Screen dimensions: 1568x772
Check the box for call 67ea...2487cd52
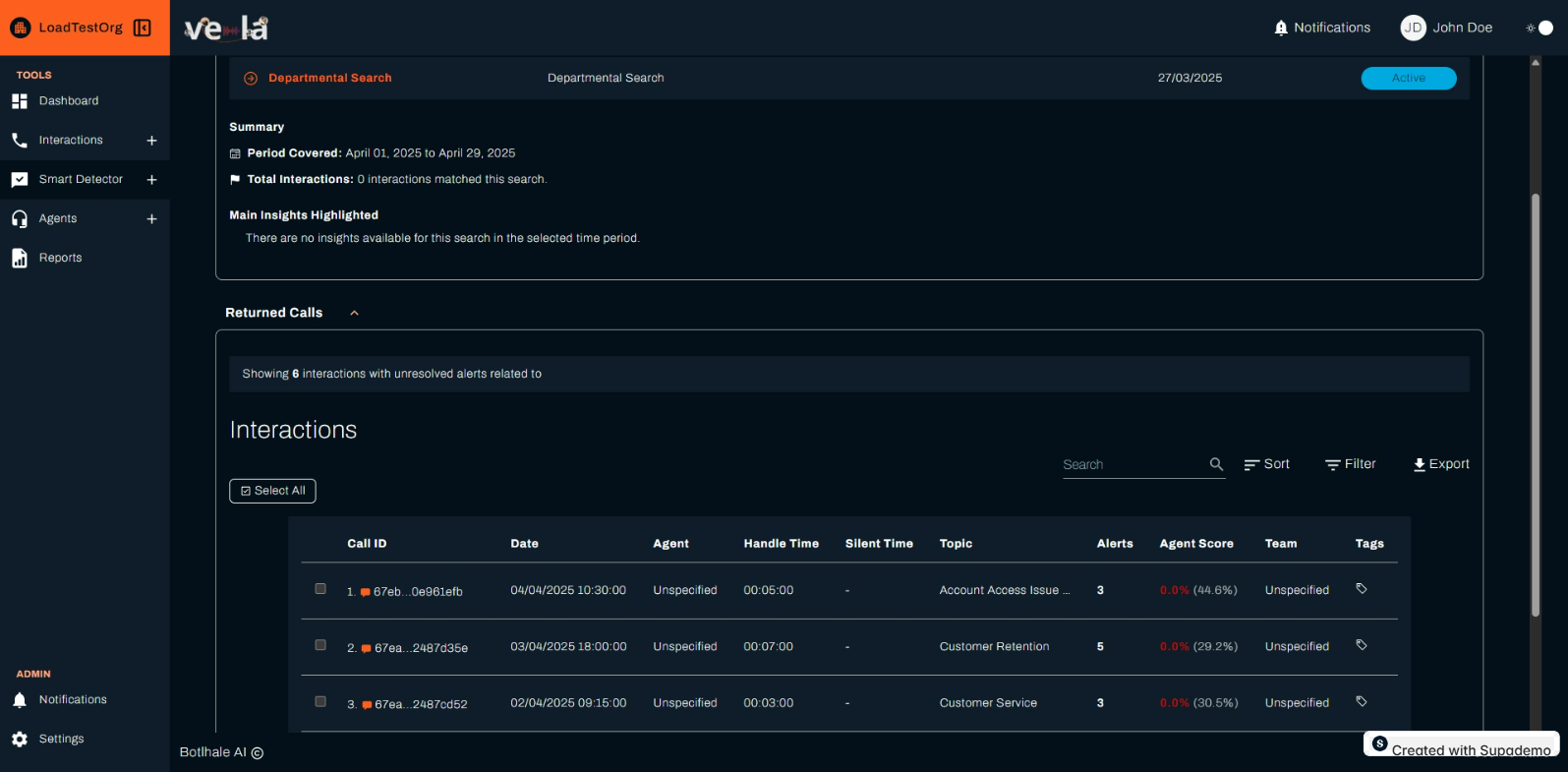coord(320,701)
